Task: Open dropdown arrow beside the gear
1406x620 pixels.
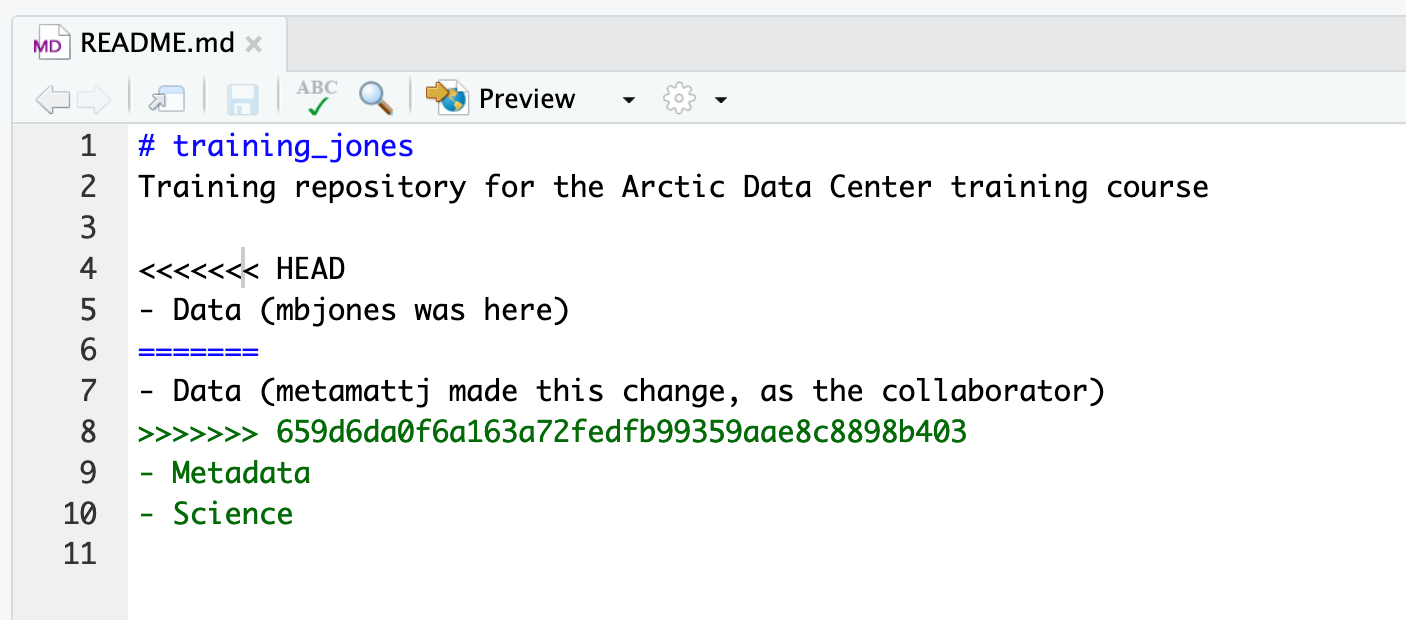Action: pyautogui.click(x=720, y=99)
